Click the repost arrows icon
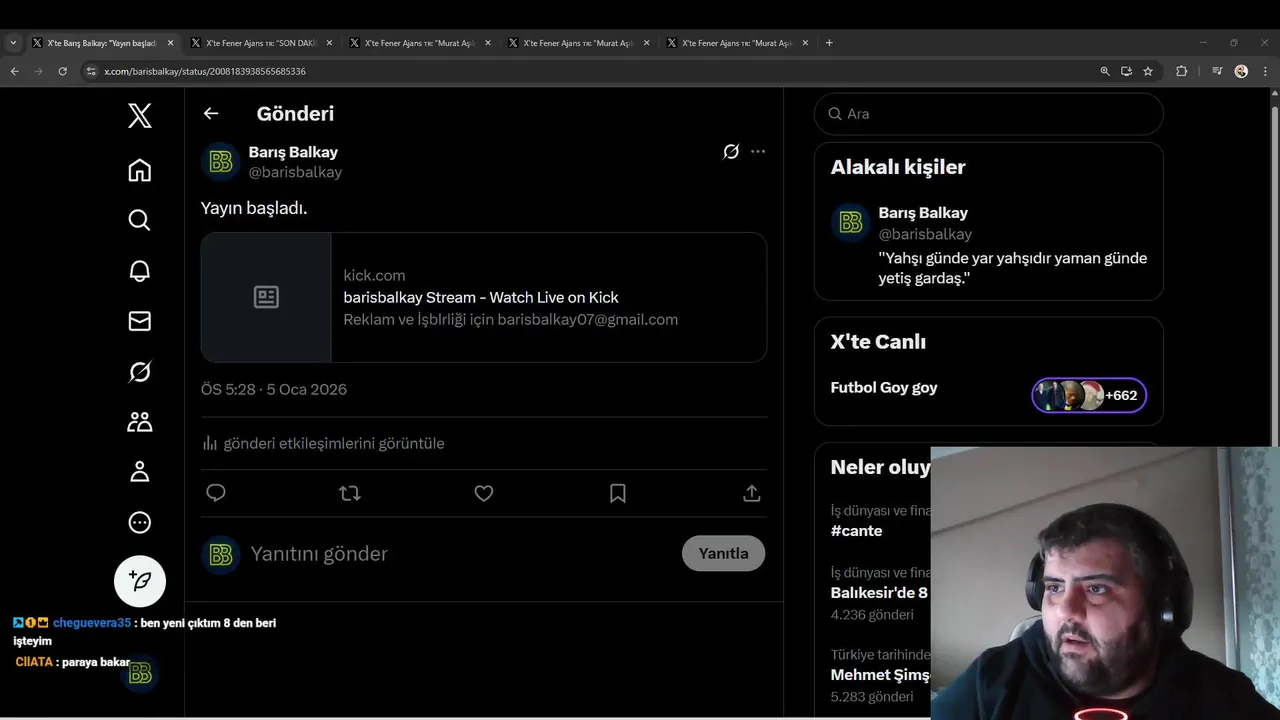This screenshot has height=720, width=1280. click(x=350, y=493)
